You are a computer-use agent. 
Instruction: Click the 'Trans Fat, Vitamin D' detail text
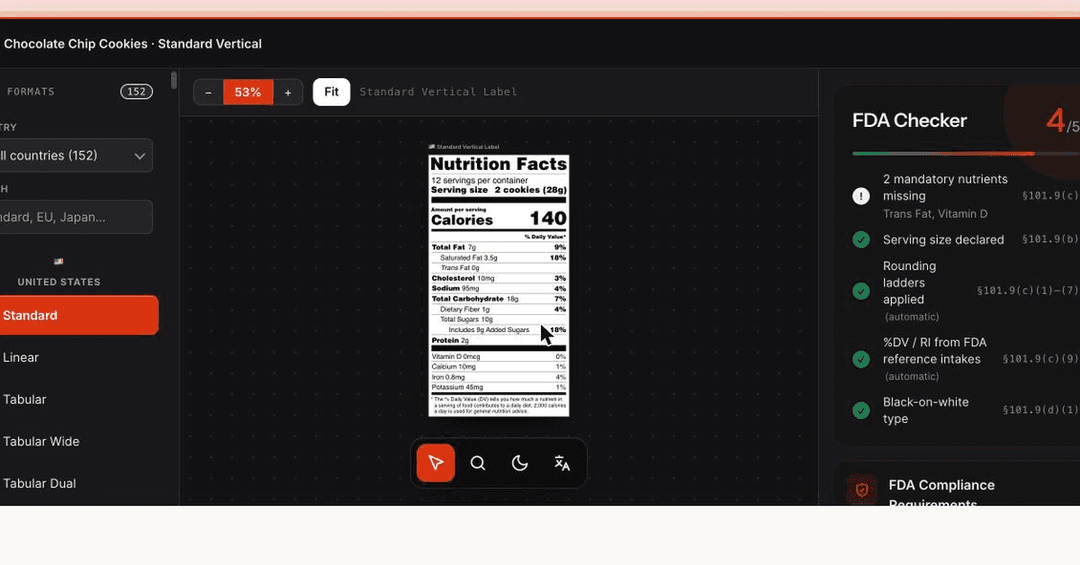coord(935,214)
